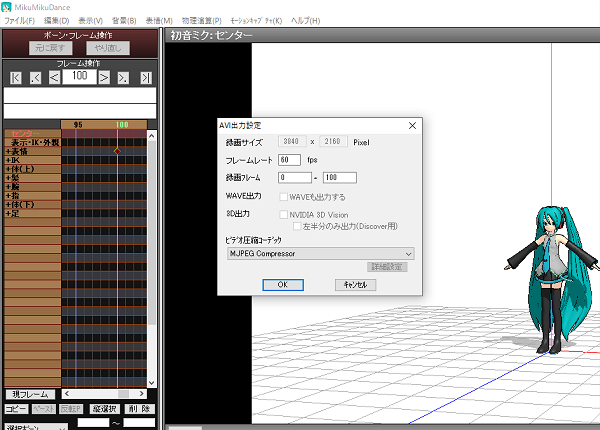Toggle left-half output (Discover) checkbox
600x430 pixels.
(x=297, y=226)
